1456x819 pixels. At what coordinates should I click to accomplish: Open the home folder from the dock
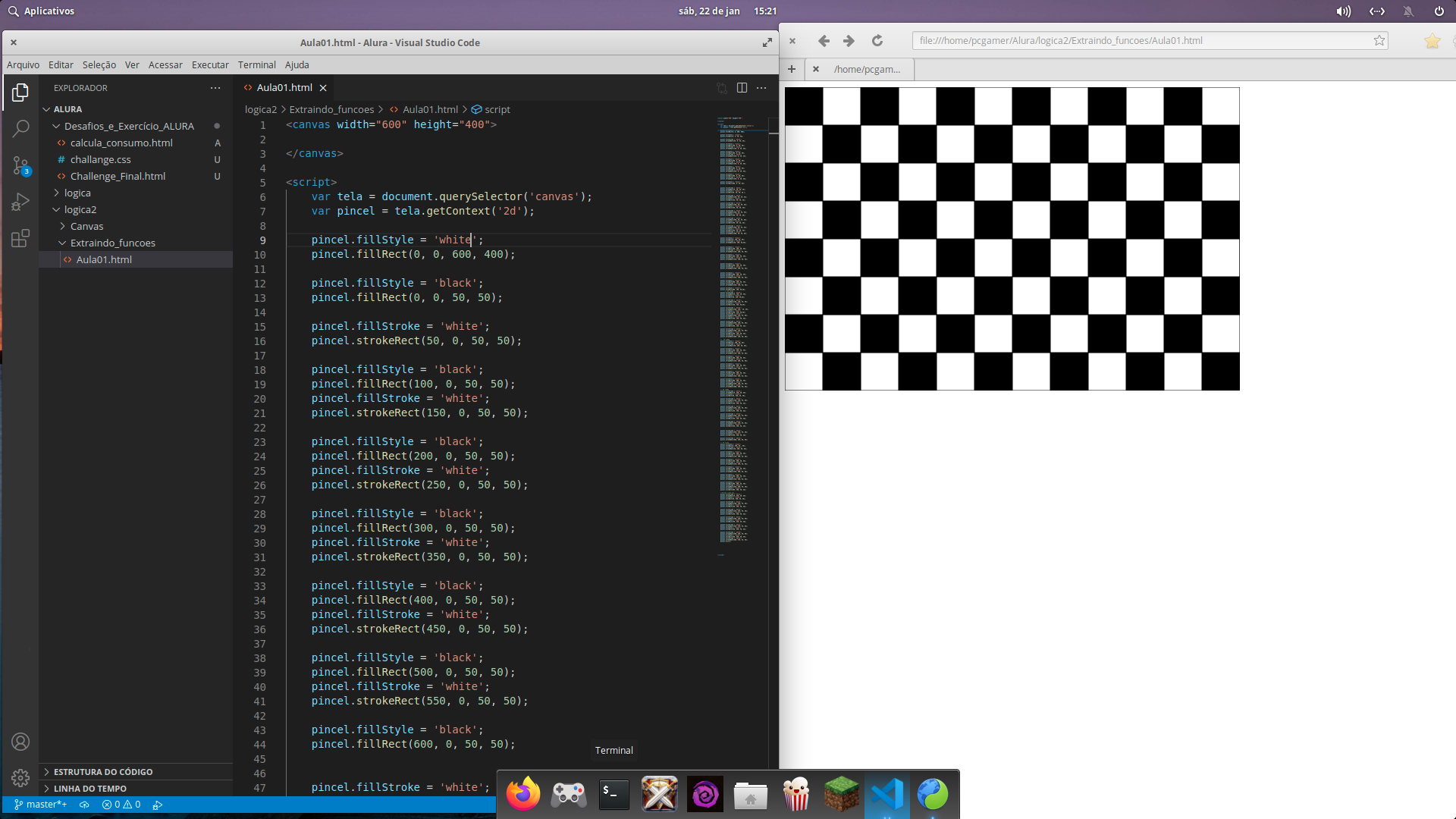pos(751,794)
